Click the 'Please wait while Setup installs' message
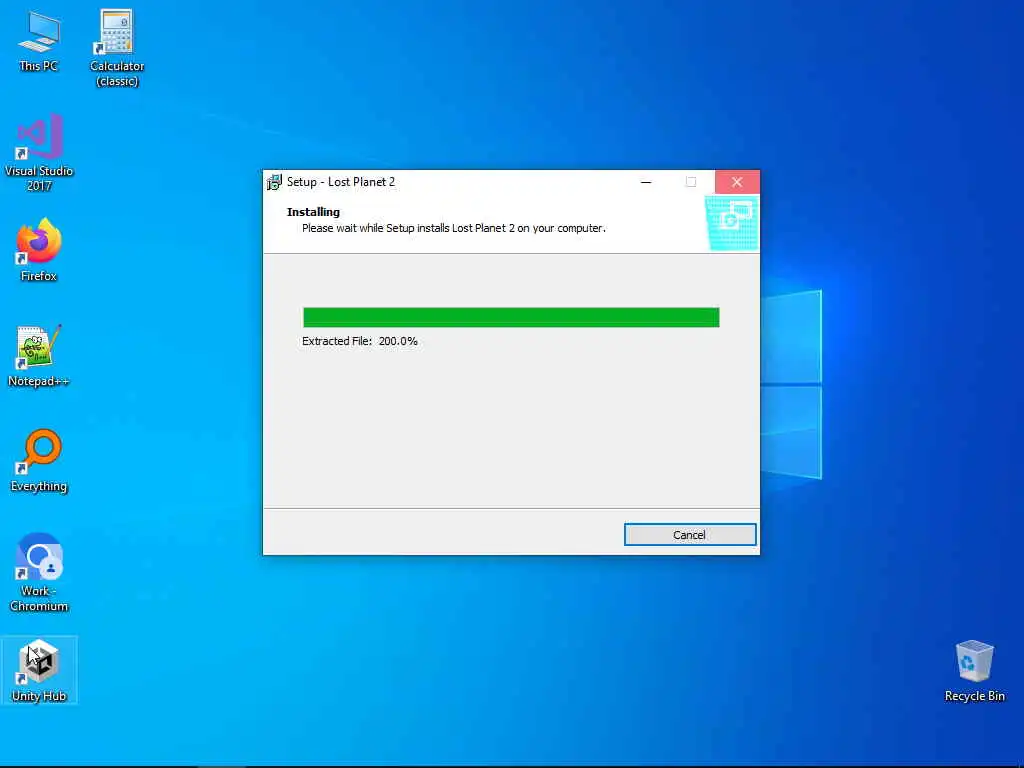The height and width of the screenshot is (768, 1024). (x=454, y=228)
